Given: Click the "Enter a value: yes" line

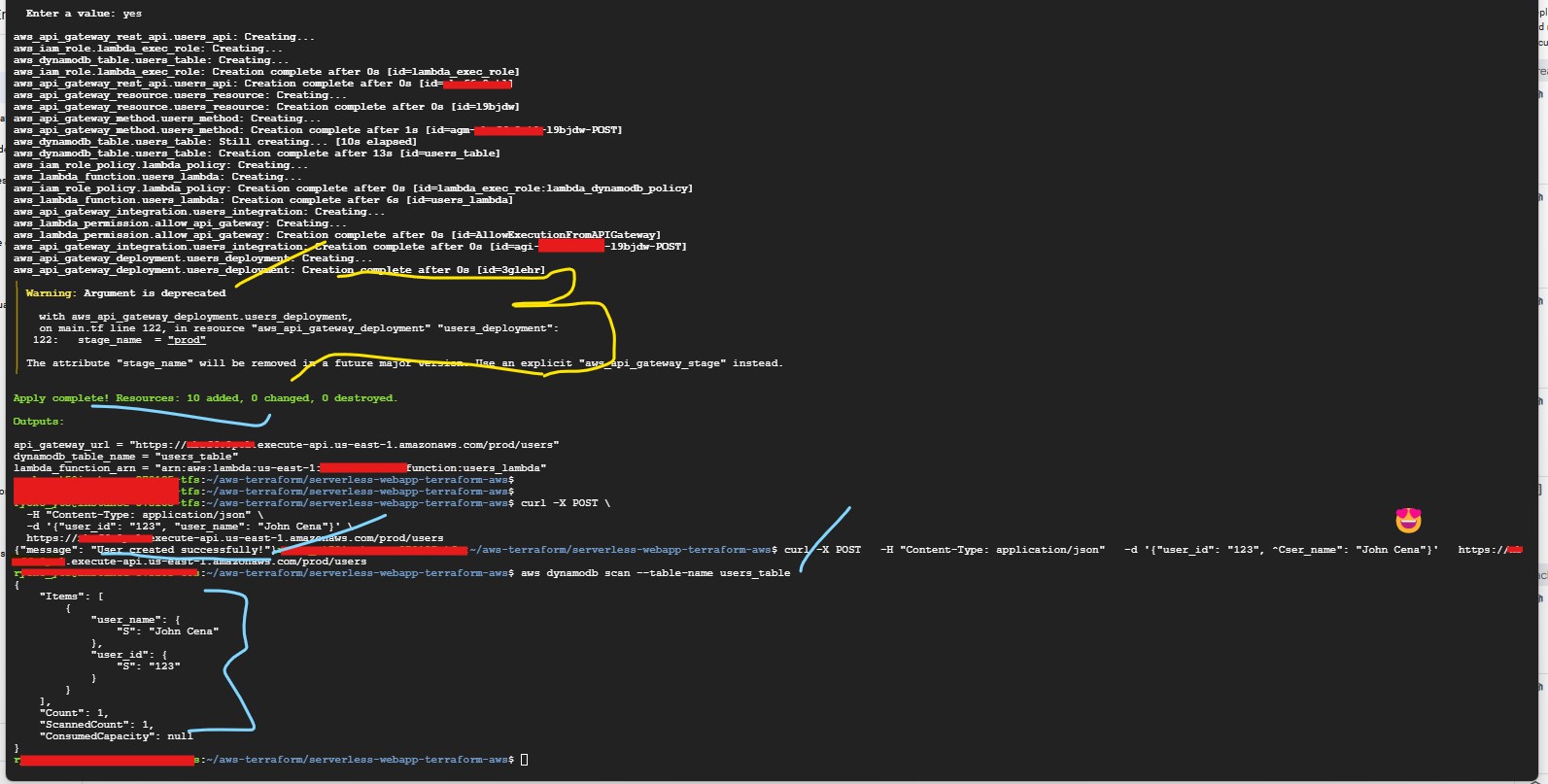Looking at the screenshot, I should tap(84, 14).
